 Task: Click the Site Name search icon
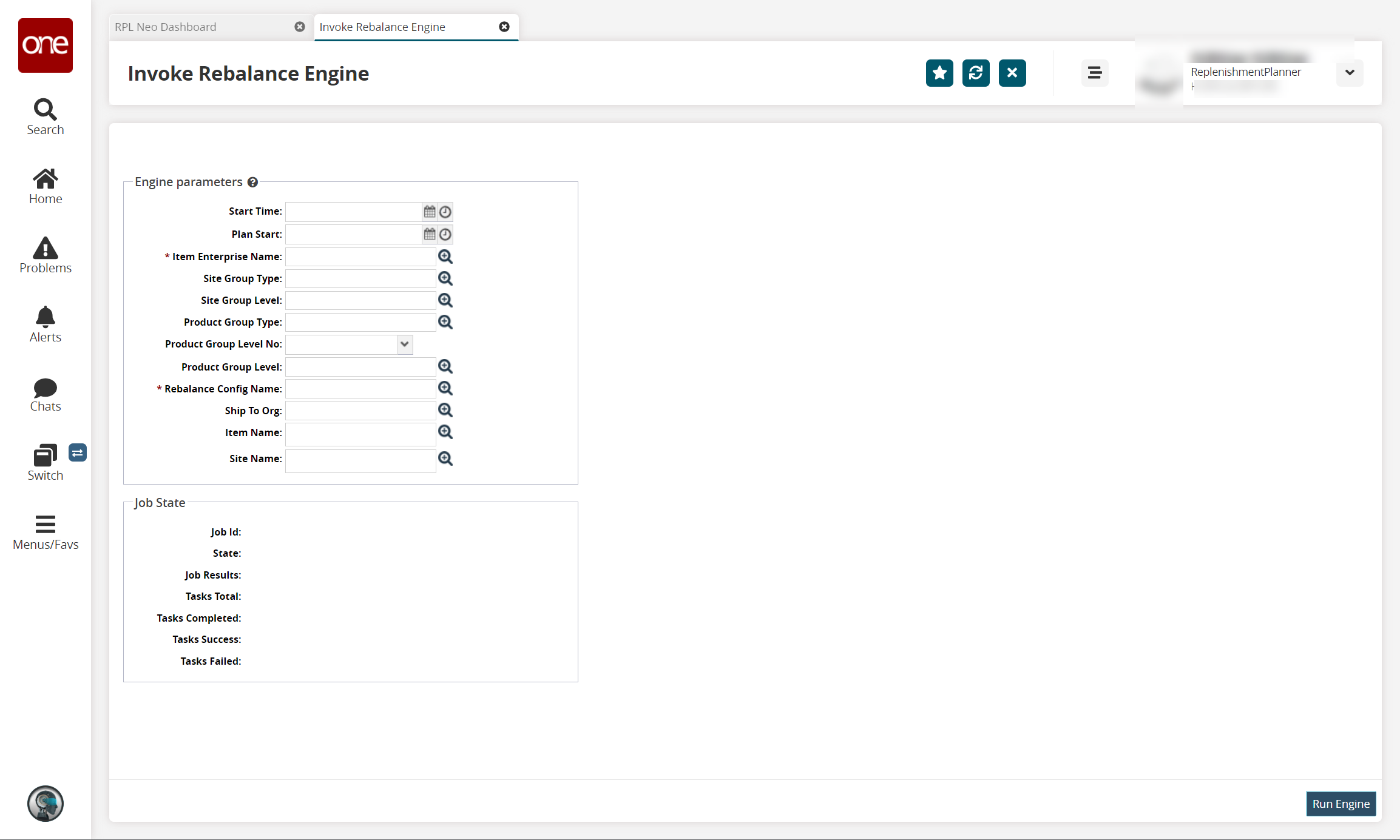pyautogui.click(x=445, y=459)
